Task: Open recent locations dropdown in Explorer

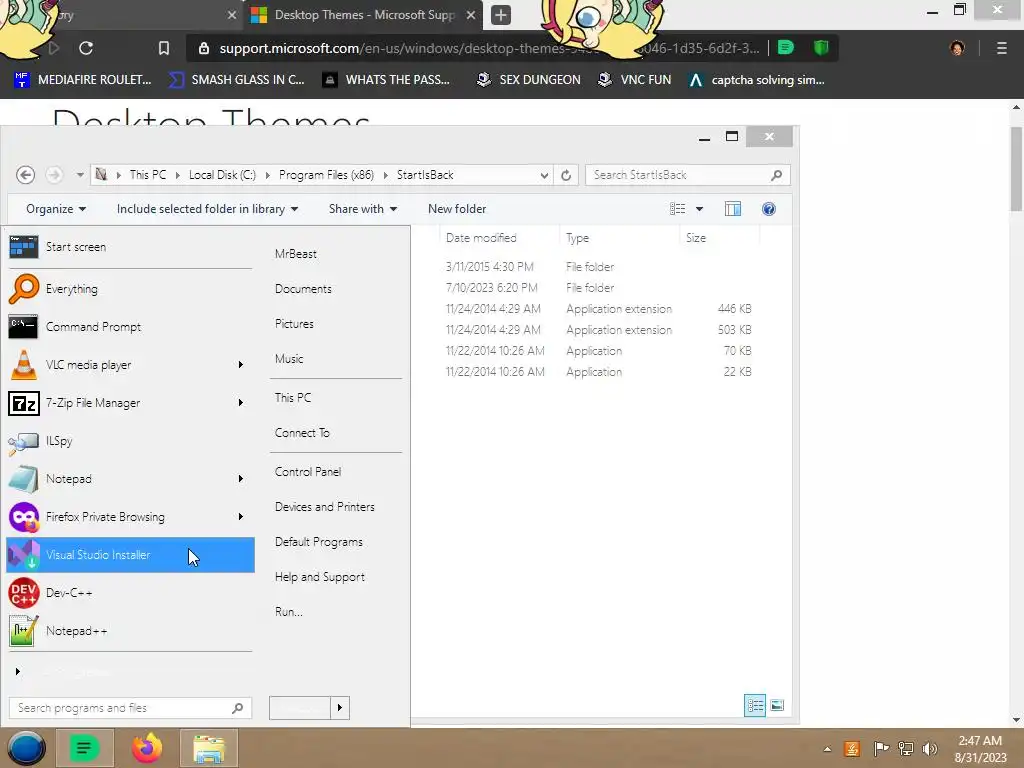Action: pyautogui.click(x=80, y=175)
